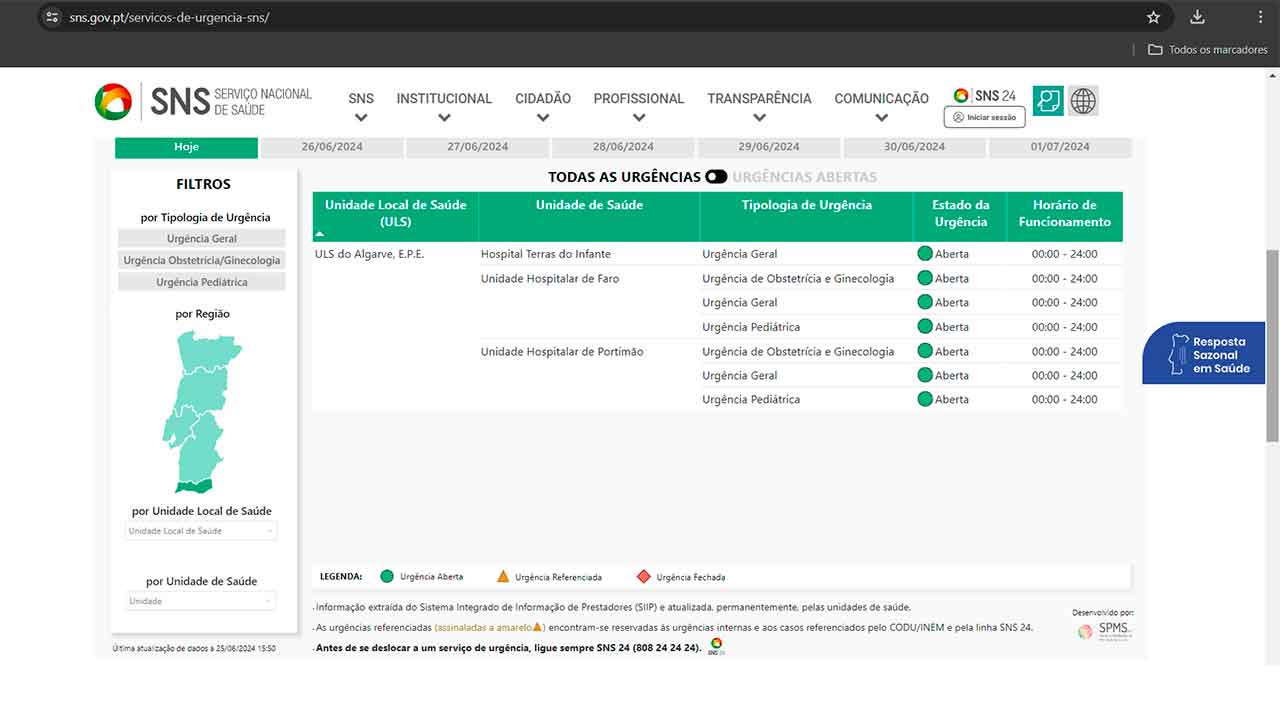Filter by Urgência Geral

pos(202,238)
